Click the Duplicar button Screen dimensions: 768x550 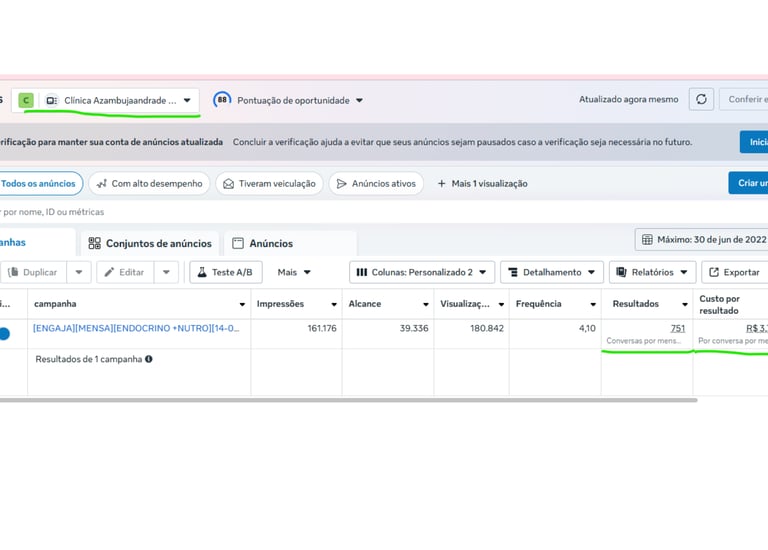pyautogui.click(x=33, y=272)
